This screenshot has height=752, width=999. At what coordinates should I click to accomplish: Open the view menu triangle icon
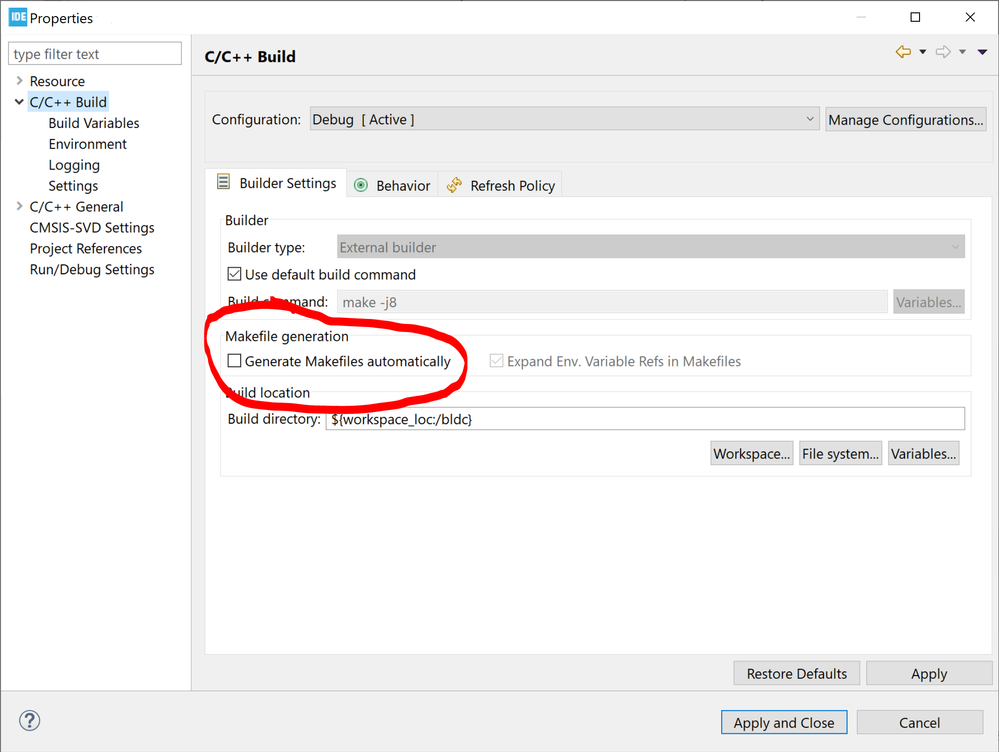[982, 52]
